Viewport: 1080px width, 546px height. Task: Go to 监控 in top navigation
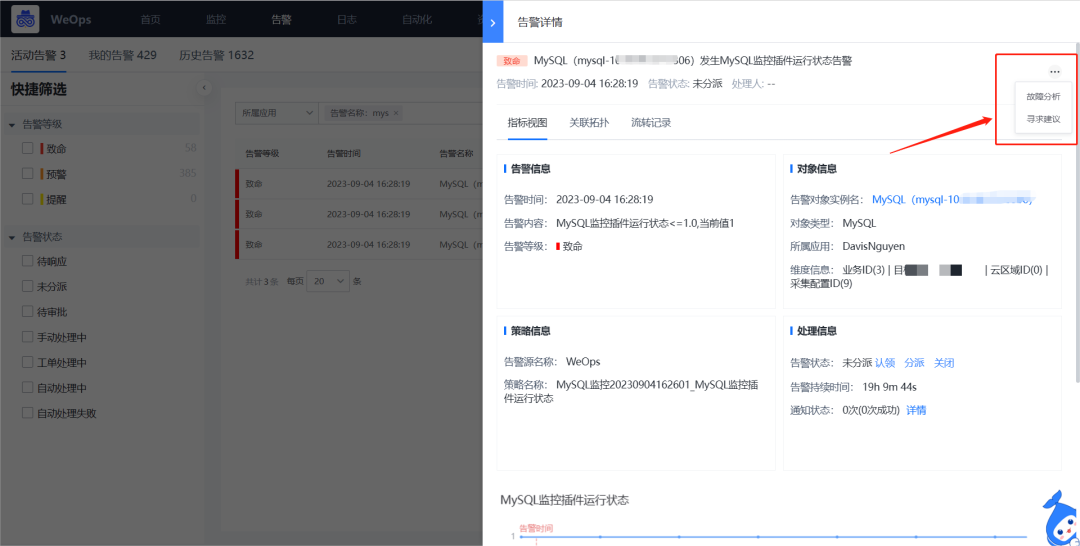(x=216, y=19)
